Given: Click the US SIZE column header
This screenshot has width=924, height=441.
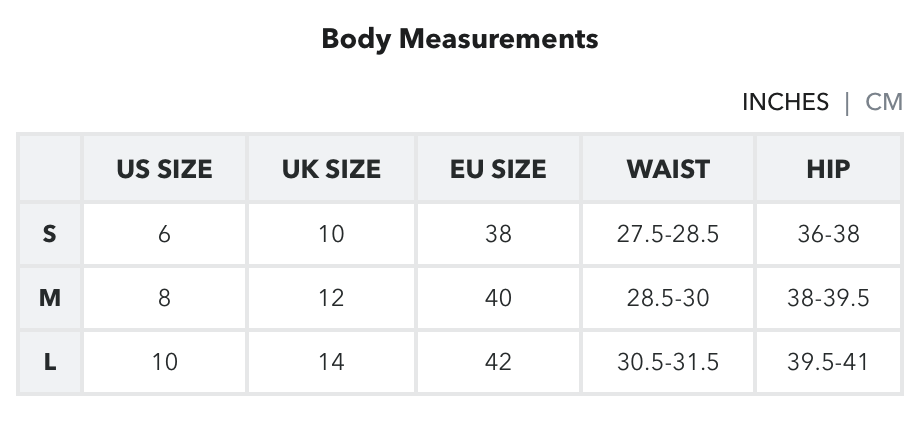Looking at the screenshot, I should pos(164,169).
